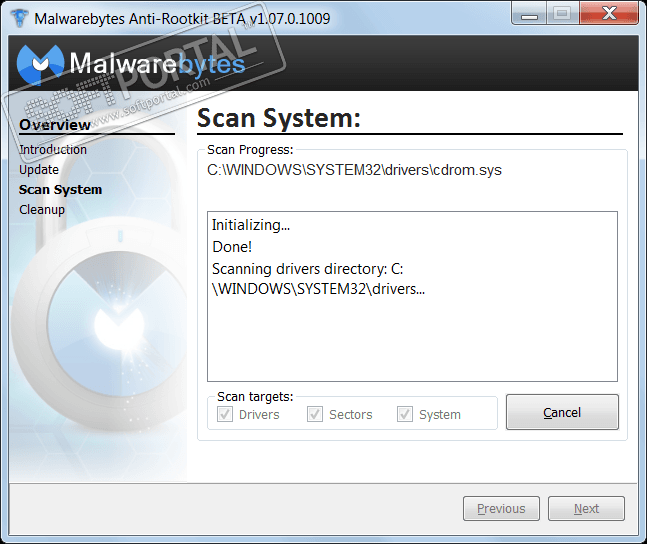The image size is (647, 544).
Task: Open the Cleanup step in the sidebar
Action: coord(42,210)
